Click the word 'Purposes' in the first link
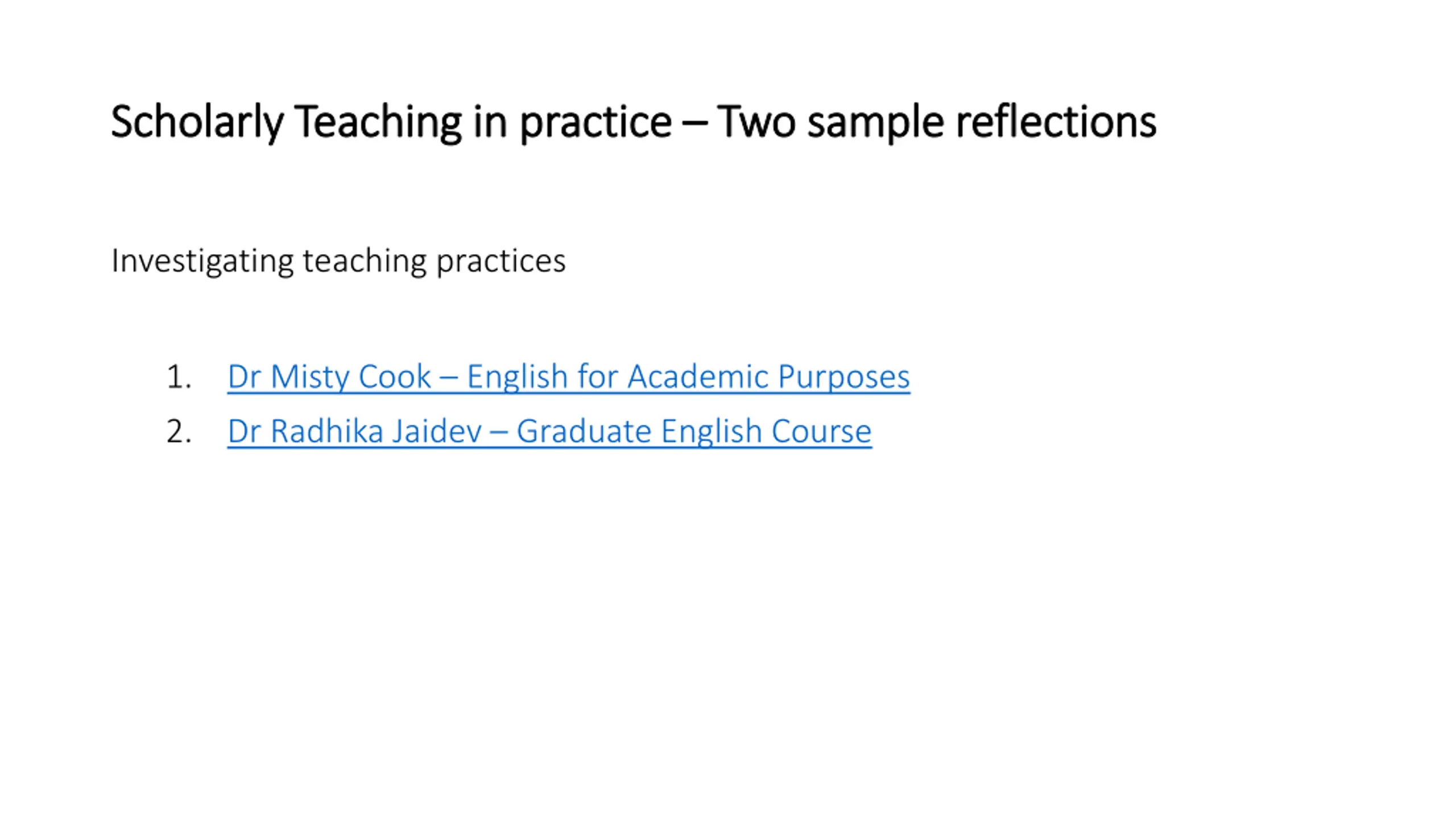 pos(844,377)
